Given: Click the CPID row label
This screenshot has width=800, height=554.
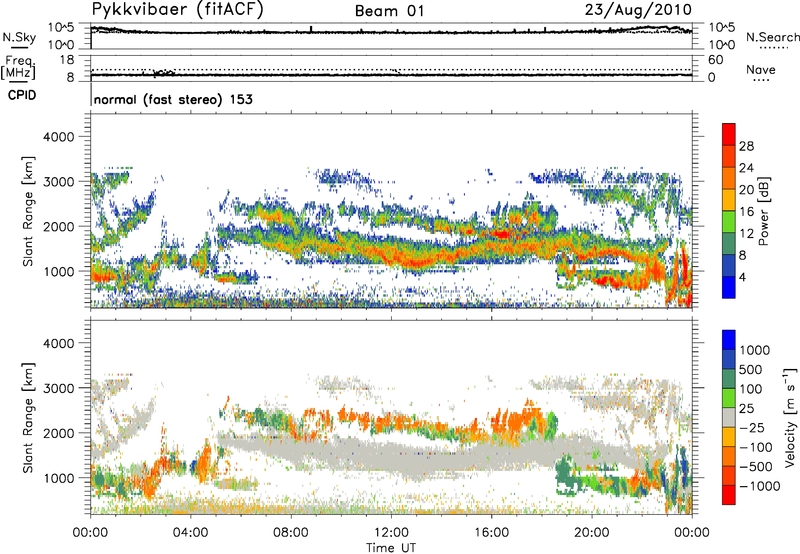Looking at the screenshot, I should 22,95.
